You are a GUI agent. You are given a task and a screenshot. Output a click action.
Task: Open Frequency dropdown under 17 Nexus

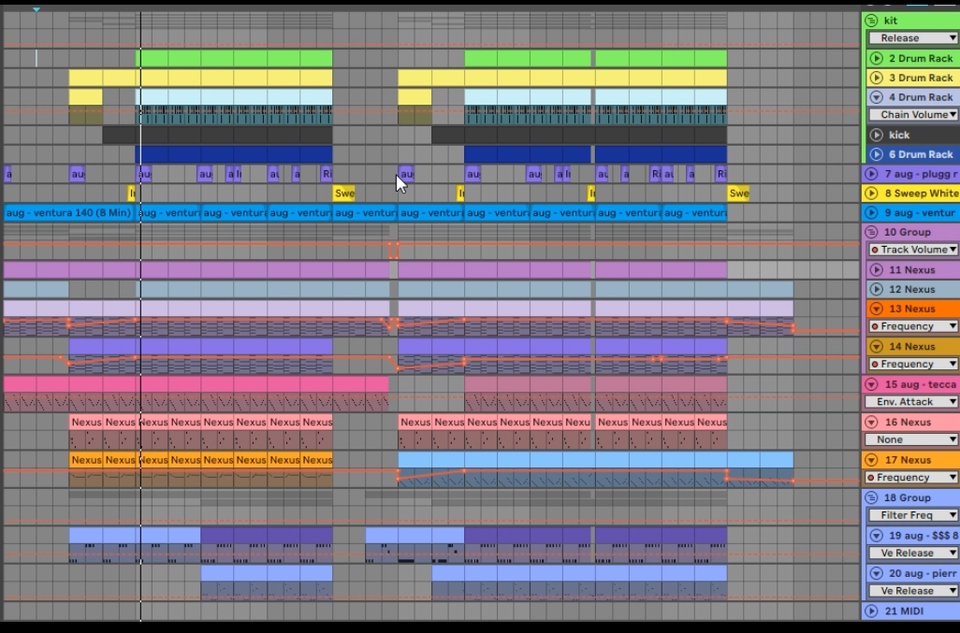click(x=911, y=478)
